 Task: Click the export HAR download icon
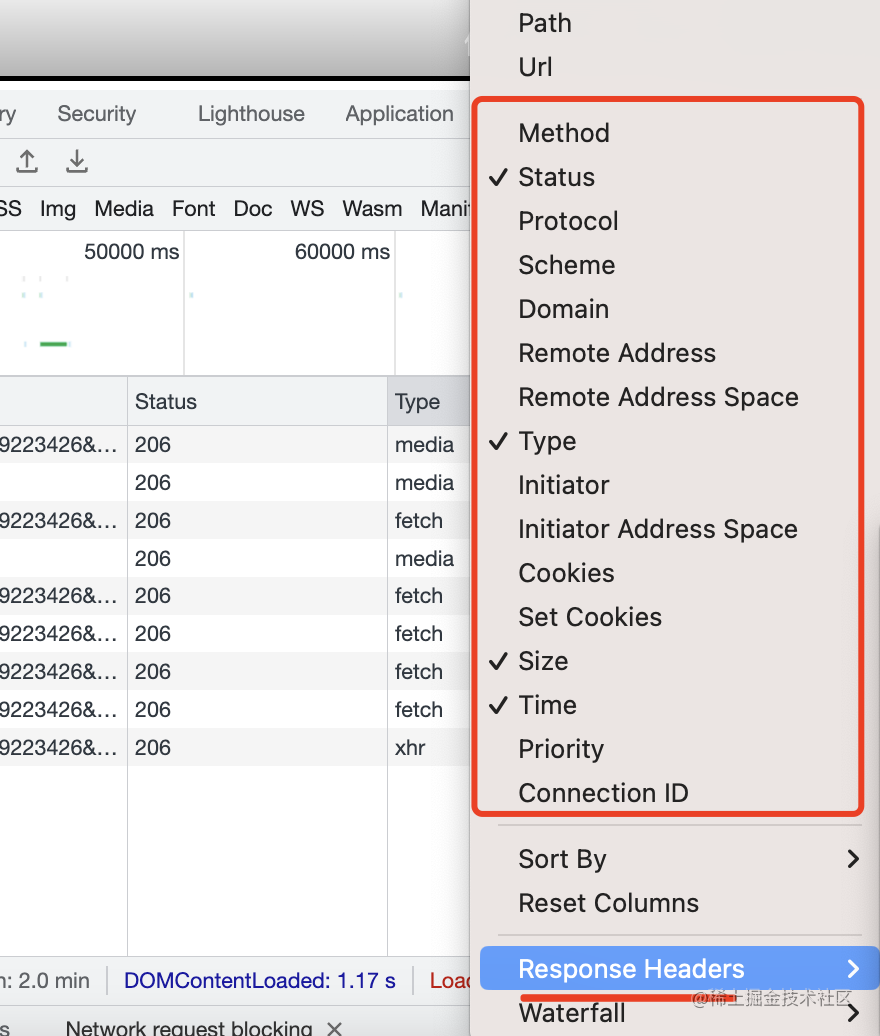77,161
